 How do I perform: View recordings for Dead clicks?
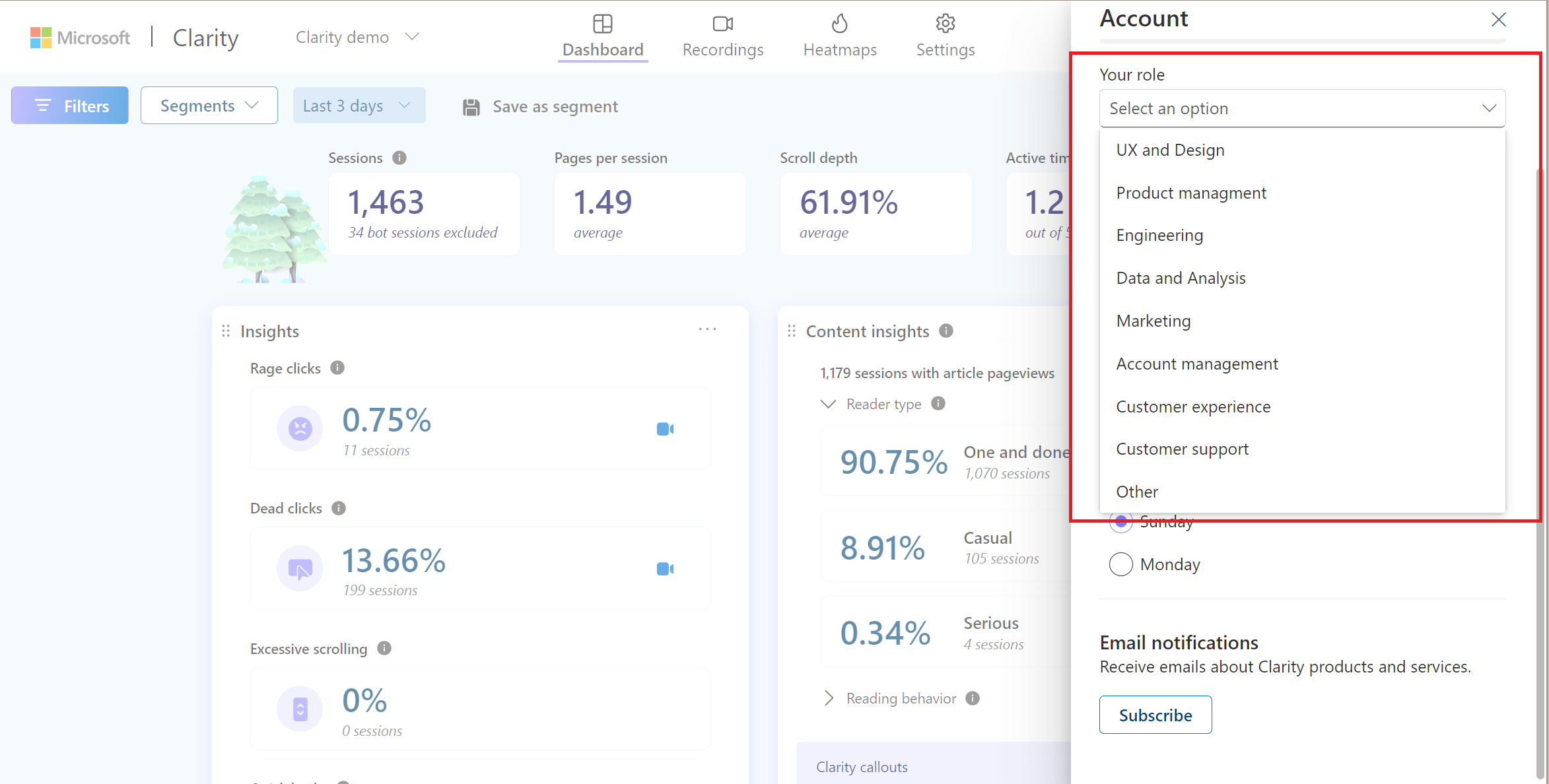coord(665,569)
